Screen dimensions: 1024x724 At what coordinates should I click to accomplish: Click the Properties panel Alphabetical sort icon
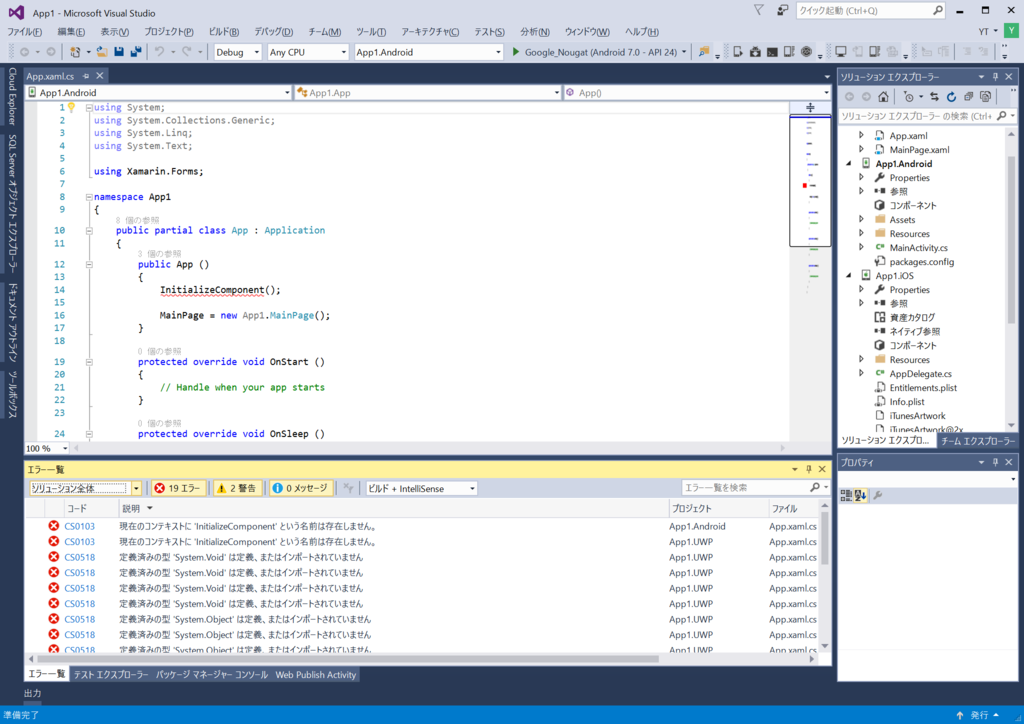[x=860, y=496]
